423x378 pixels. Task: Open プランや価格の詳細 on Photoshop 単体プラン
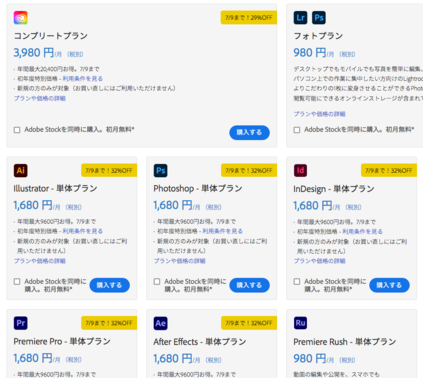pyautogui.click(x=180, y=261)
